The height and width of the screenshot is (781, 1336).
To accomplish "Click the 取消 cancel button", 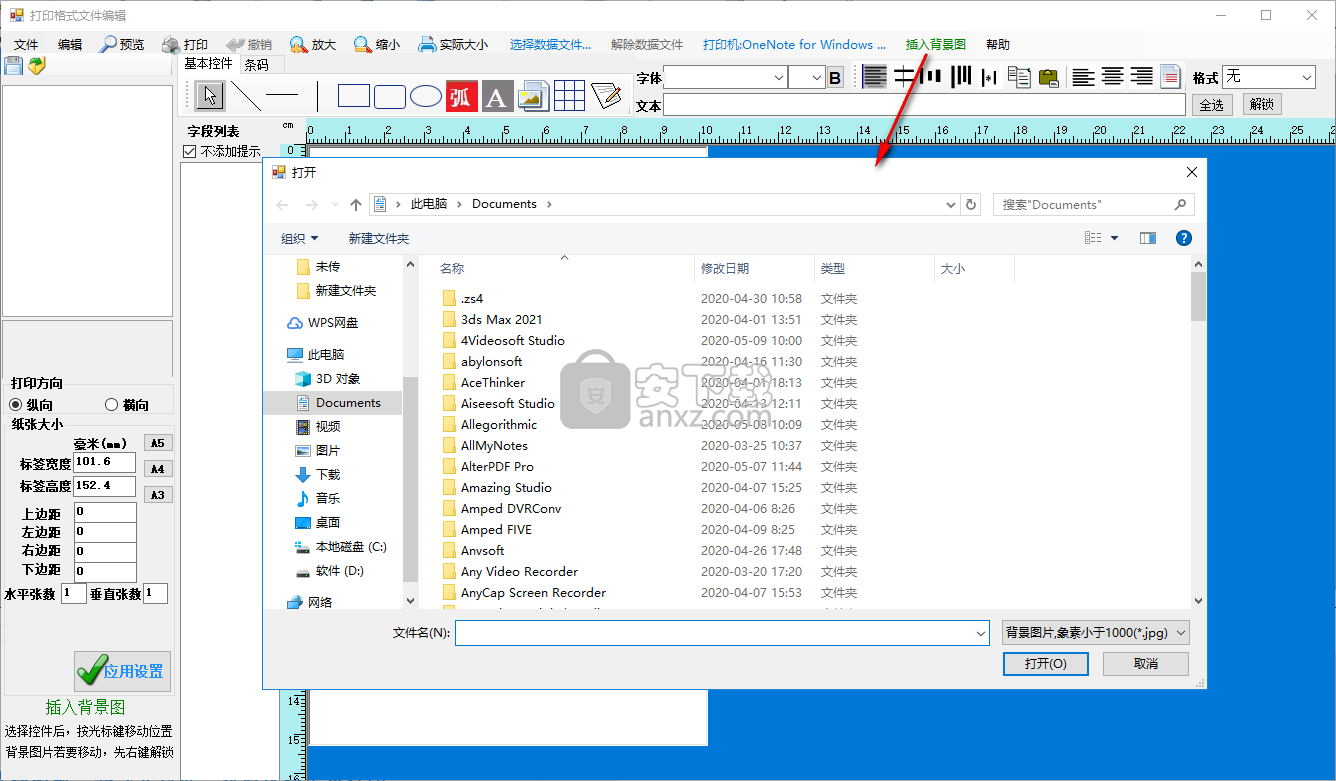I will 1146,664.
